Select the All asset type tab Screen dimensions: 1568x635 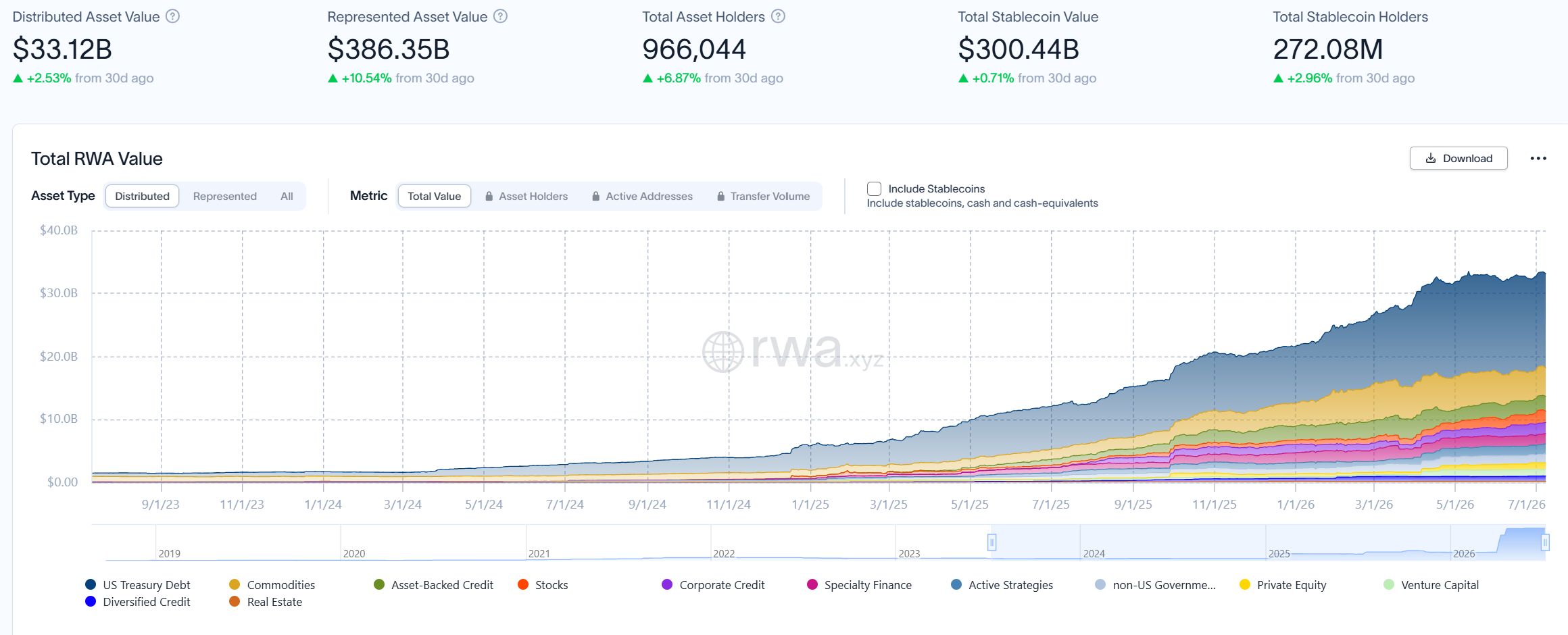(x=287, y=197)
